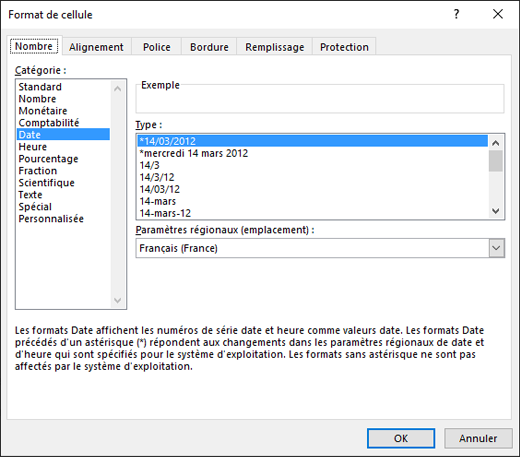Pick date type 14/03/12

tap(312, 189)
